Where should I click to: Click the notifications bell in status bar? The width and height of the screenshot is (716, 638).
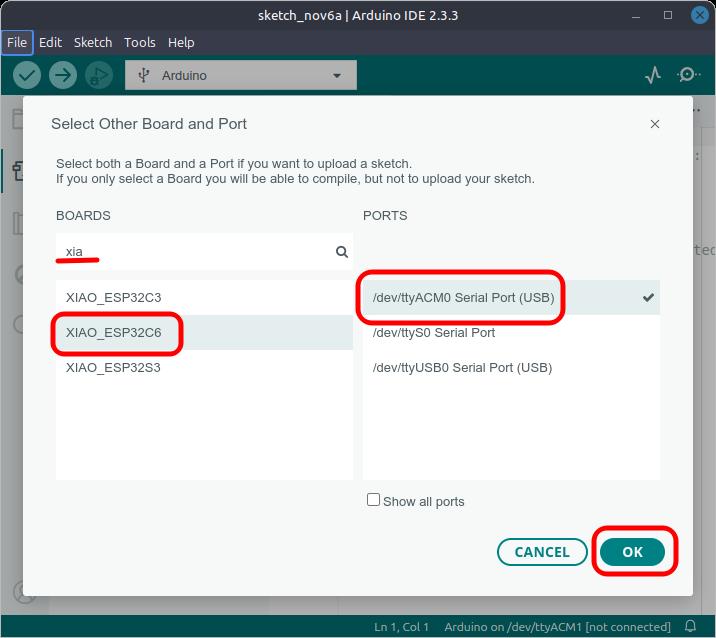[x=690, y=627]
